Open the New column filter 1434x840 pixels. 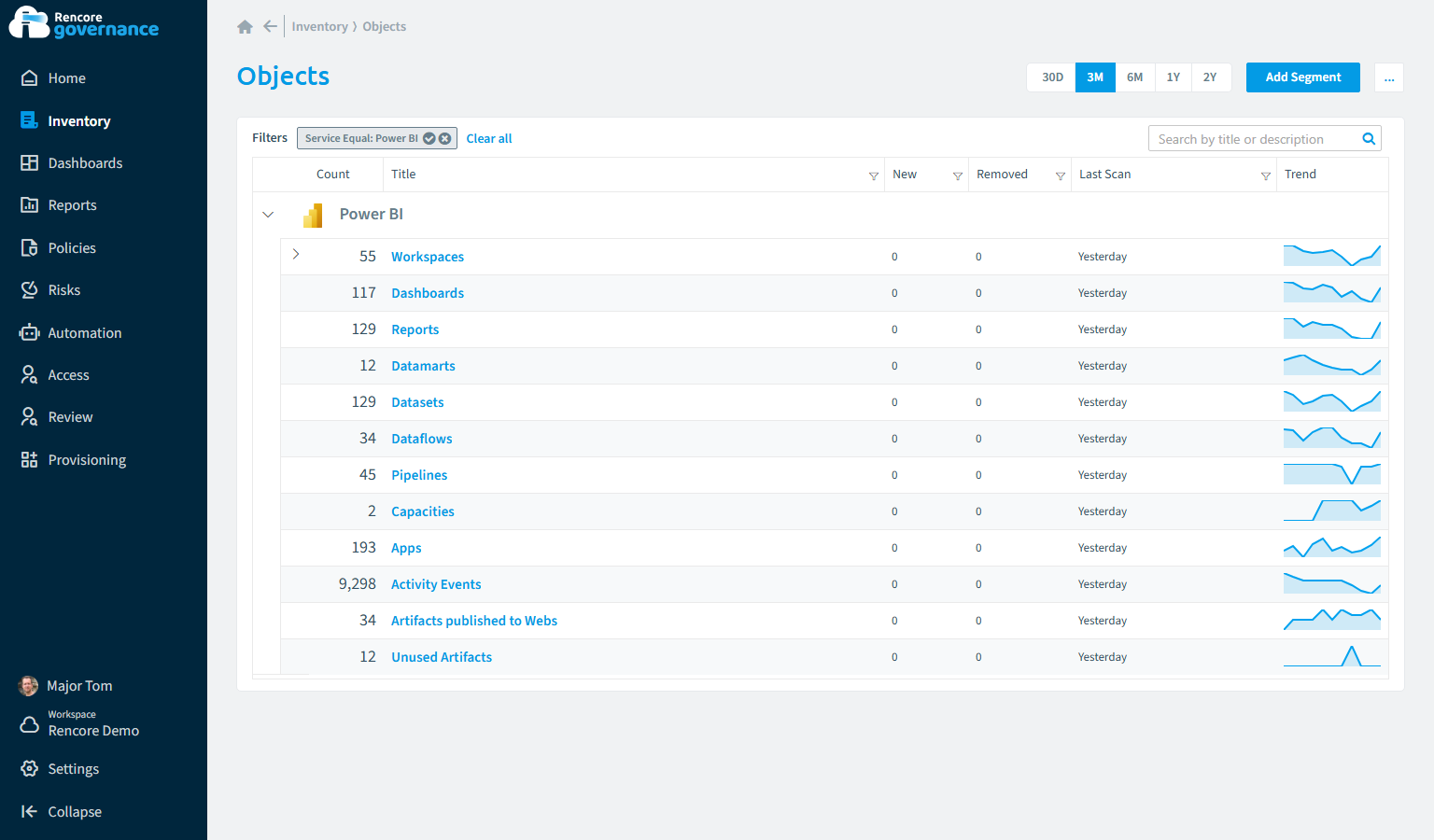[958, 175]
